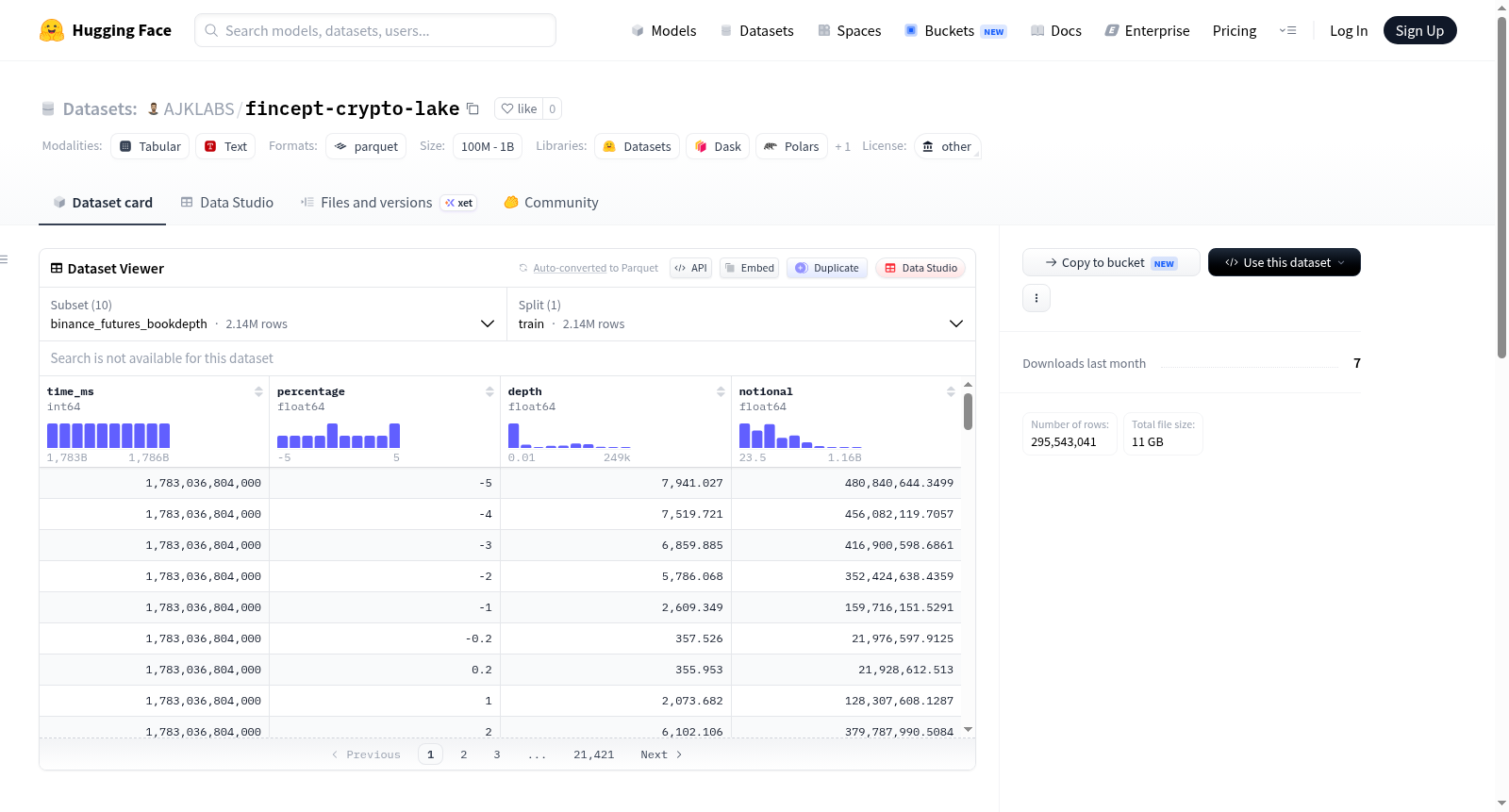Click the time_ms histogram chart
The image size is (1509, 812).
tap(108, 436)
